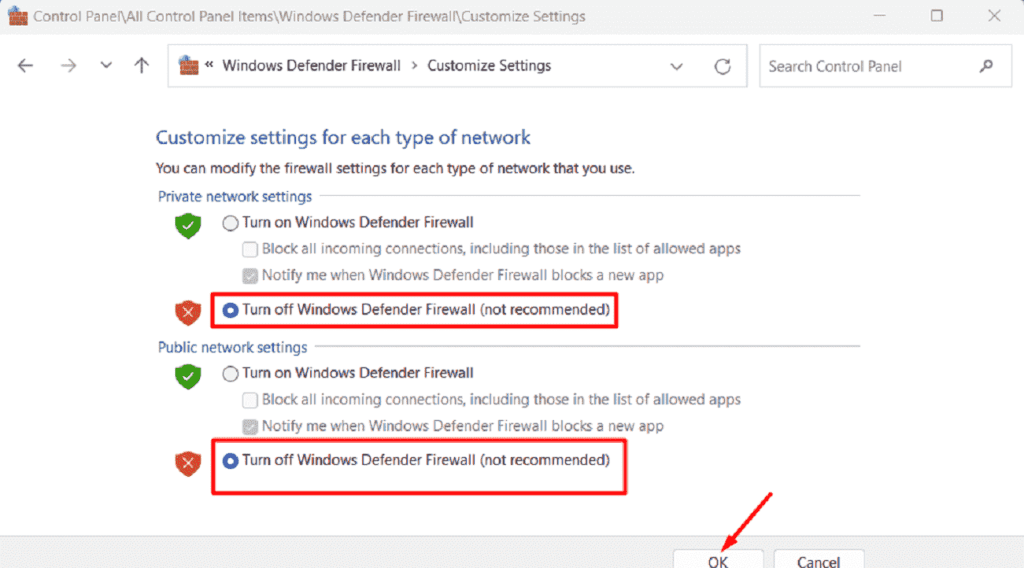1024x568 pixels.
Task: Click 'Customize settings for each type of network' heading
Action: 343,138
